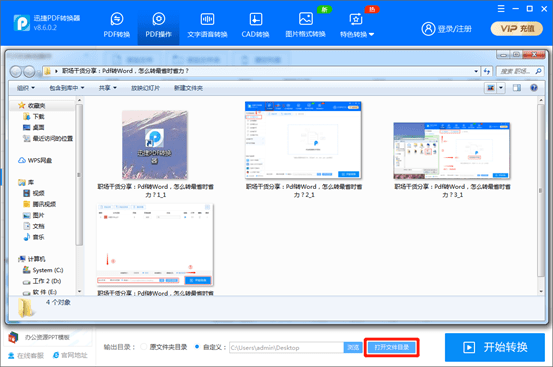This screenshot has width=553, height=367.
Task: Click 放映幻灯片 in the toolbar
Action: point(145,88)
